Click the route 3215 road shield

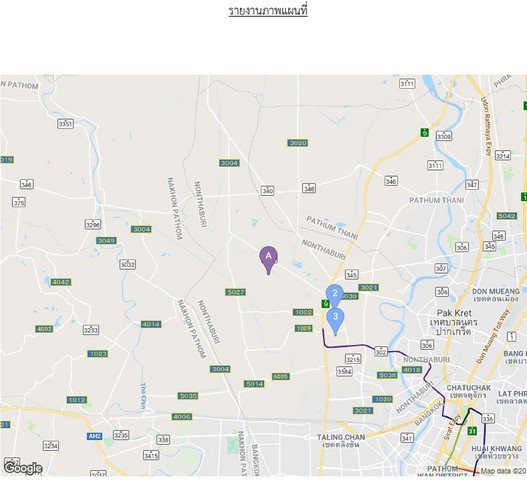point(353,359)
